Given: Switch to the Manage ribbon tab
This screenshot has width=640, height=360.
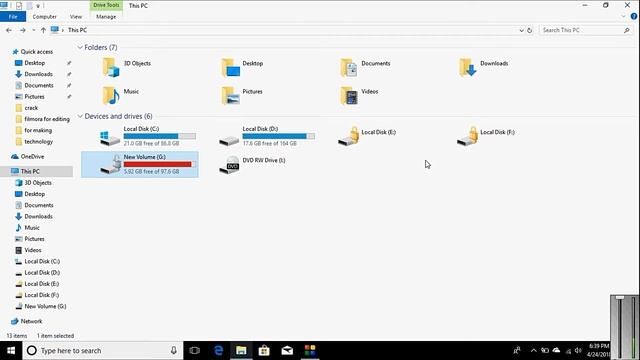Looking at the screenshot, I should 106,17.
